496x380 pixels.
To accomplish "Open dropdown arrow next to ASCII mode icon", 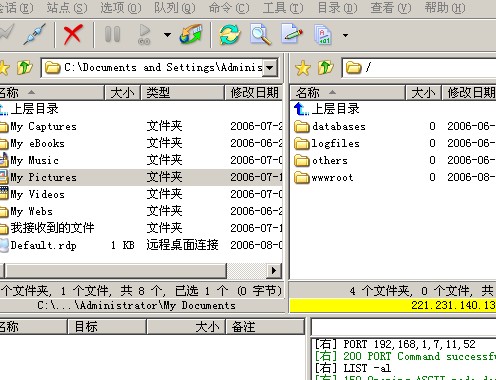I will click(346, 35).
